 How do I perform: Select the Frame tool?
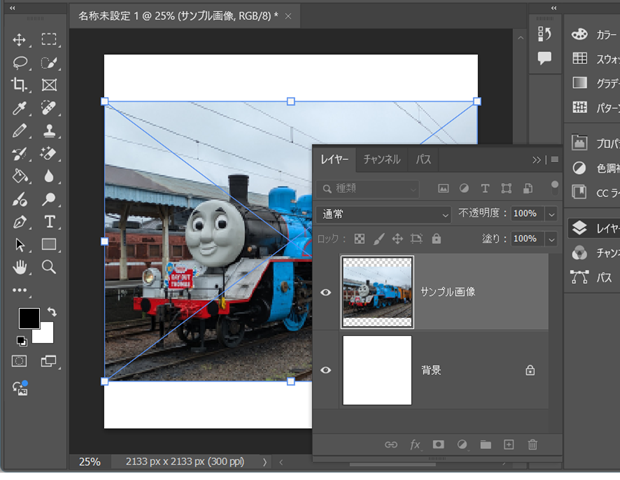(49, 85)
